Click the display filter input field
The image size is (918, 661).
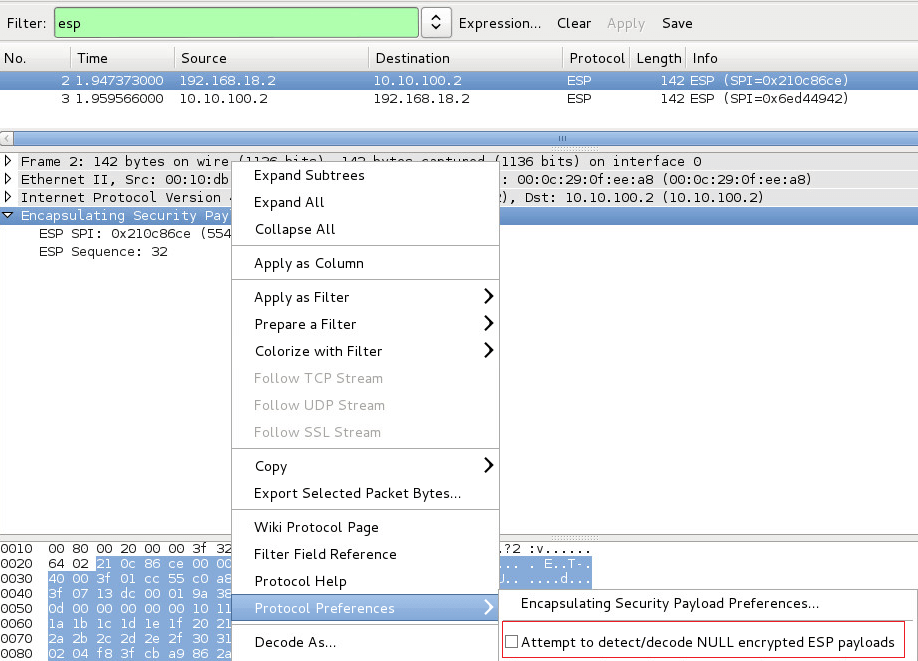click(x=237, y=23)
